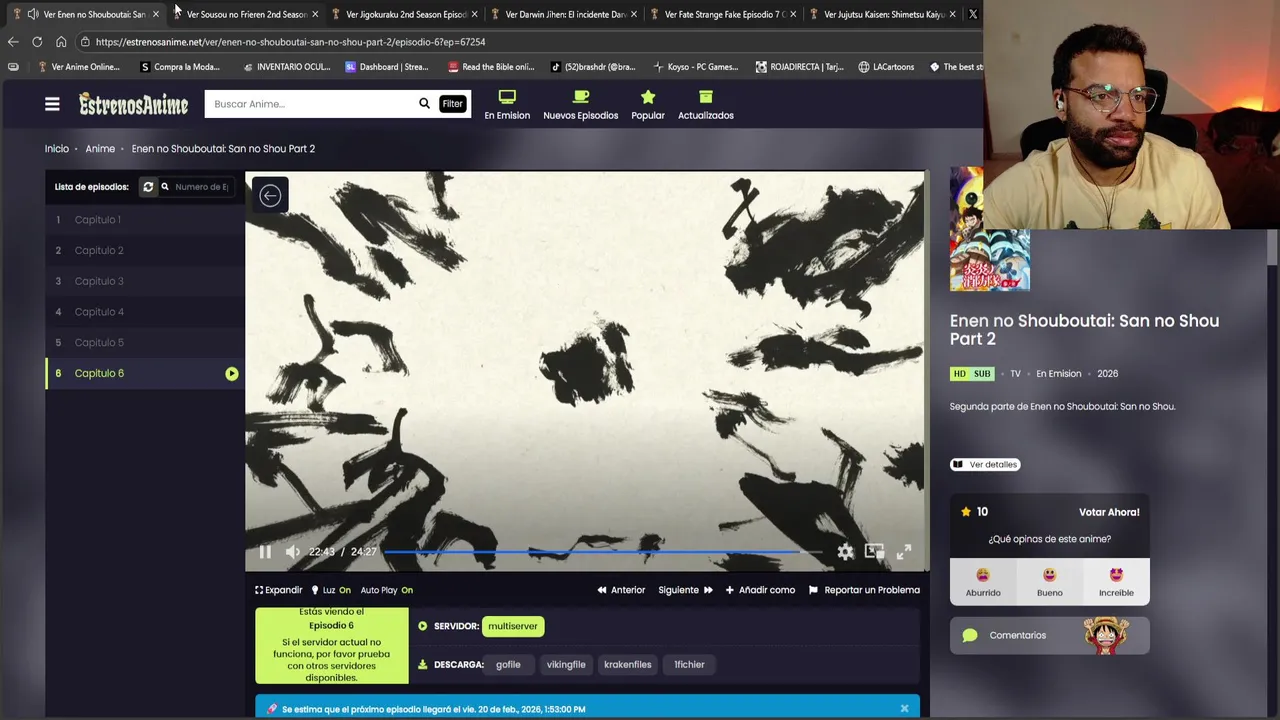Click Reportar un Problema
The height and width of the screenshot is (720, 1280).
864,590
